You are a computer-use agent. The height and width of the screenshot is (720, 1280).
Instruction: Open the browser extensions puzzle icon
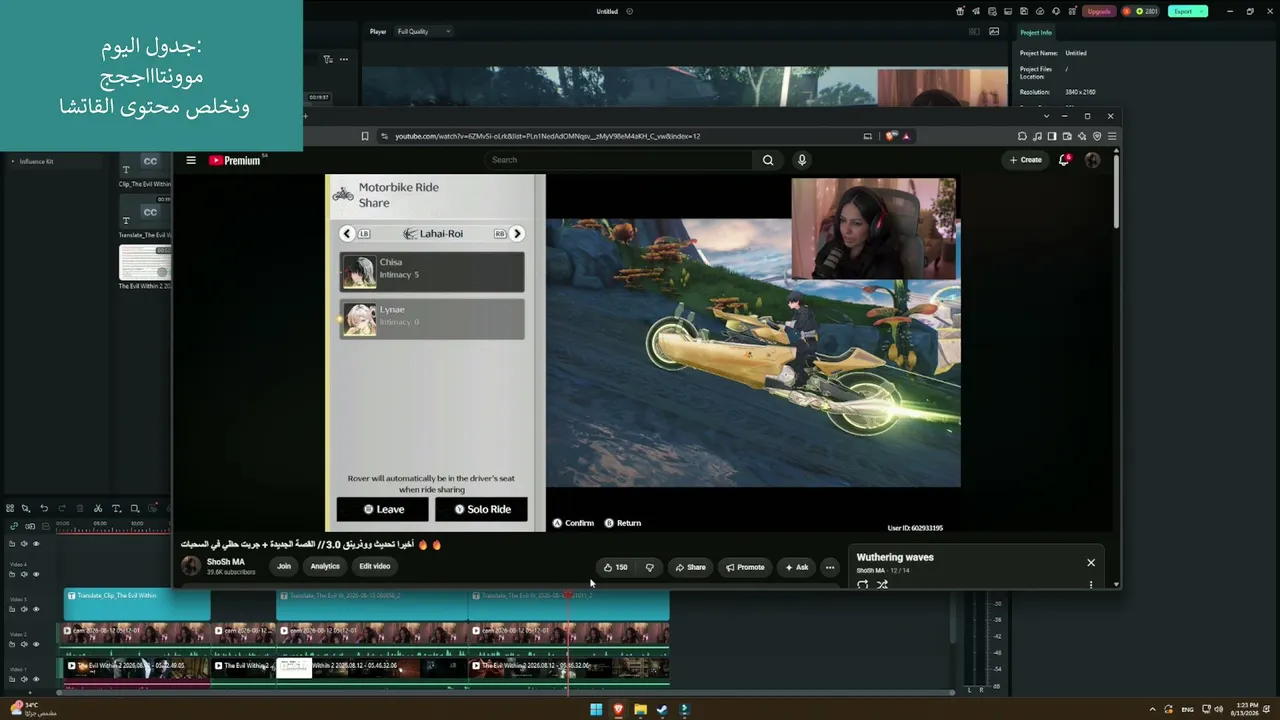(1022, 136)
